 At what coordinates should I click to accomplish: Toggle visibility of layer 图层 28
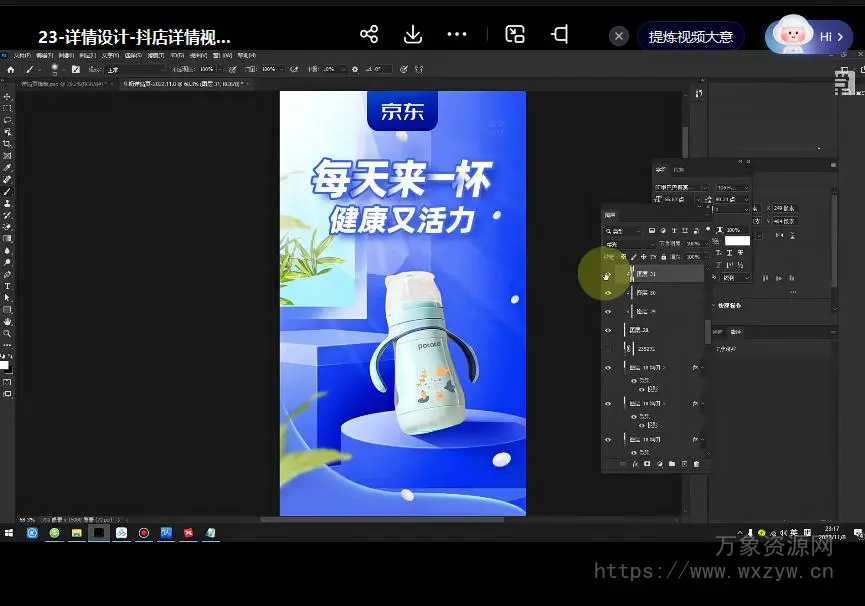pos(608,329)
